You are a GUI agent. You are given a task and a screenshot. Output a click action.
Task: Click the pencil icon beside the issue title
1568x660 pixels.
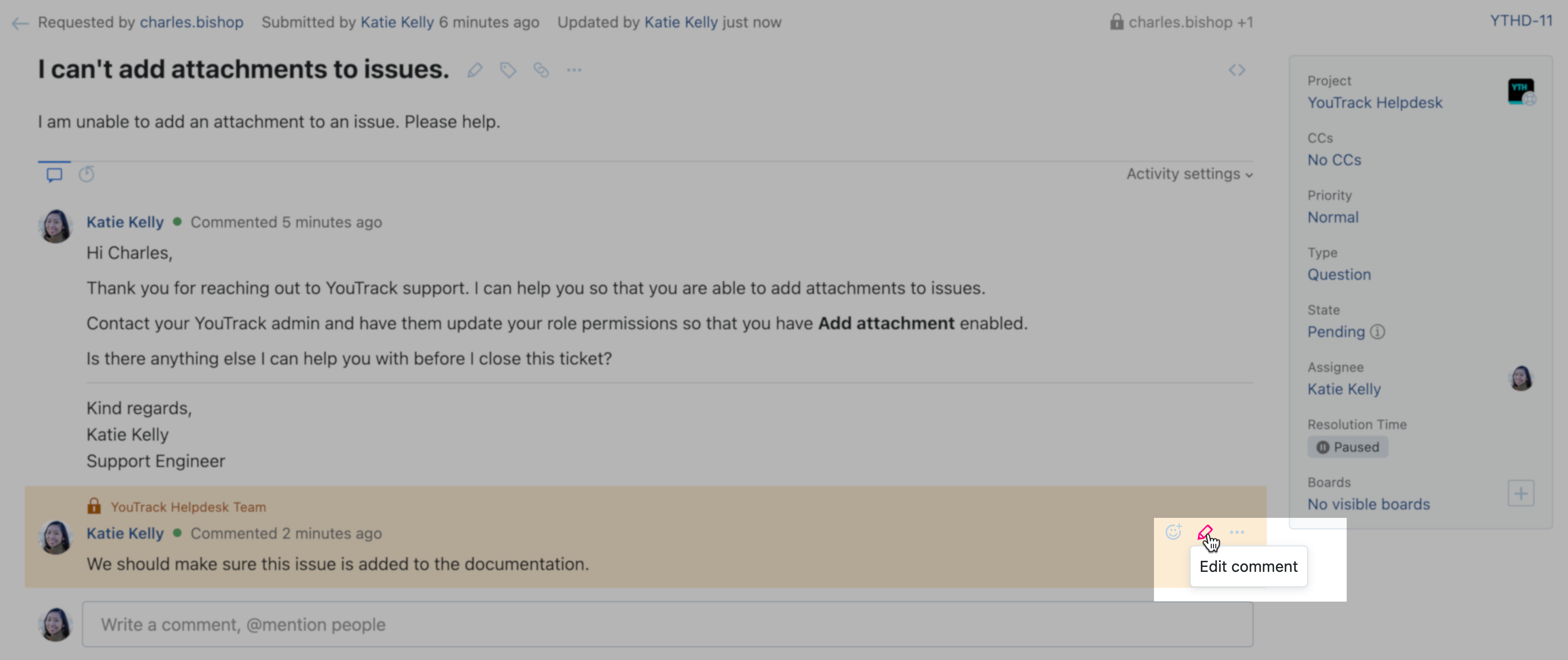[475, 70]
